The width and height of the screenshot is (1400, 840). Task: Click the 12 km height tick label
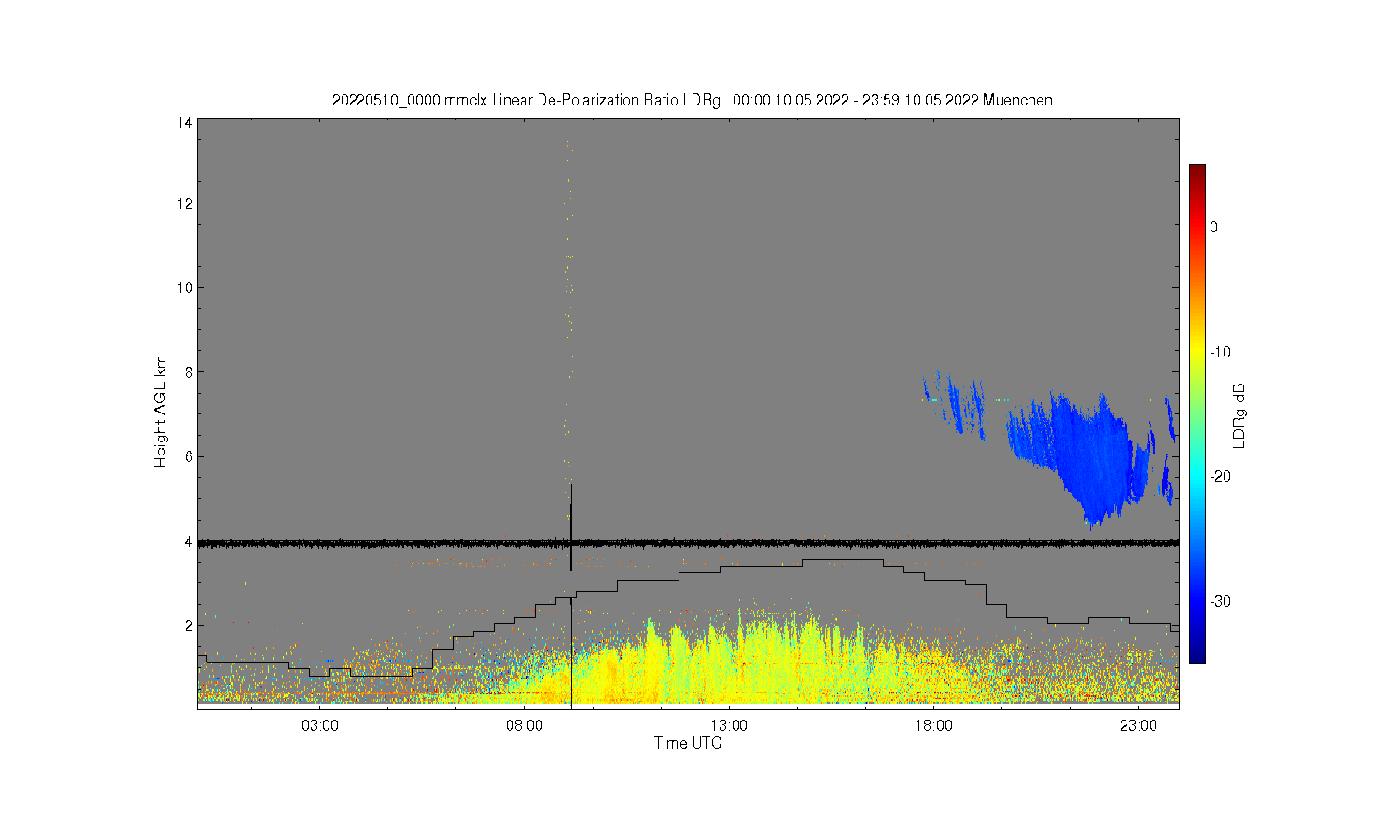click(x=185, y=203)
